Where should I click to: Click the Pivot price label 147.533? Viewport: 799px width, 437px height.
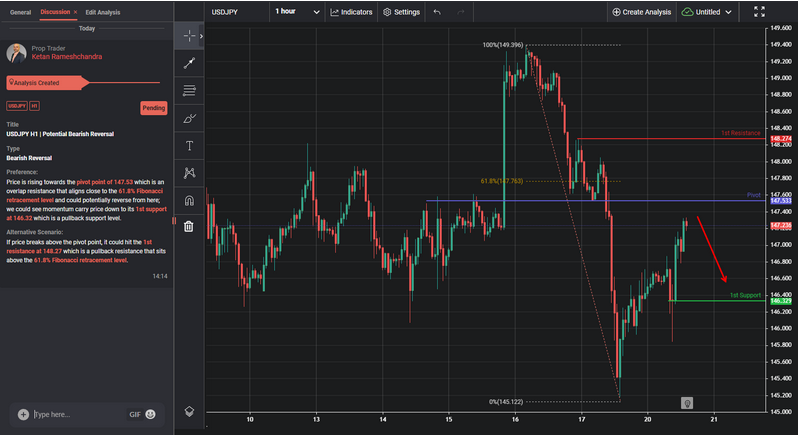781,201
